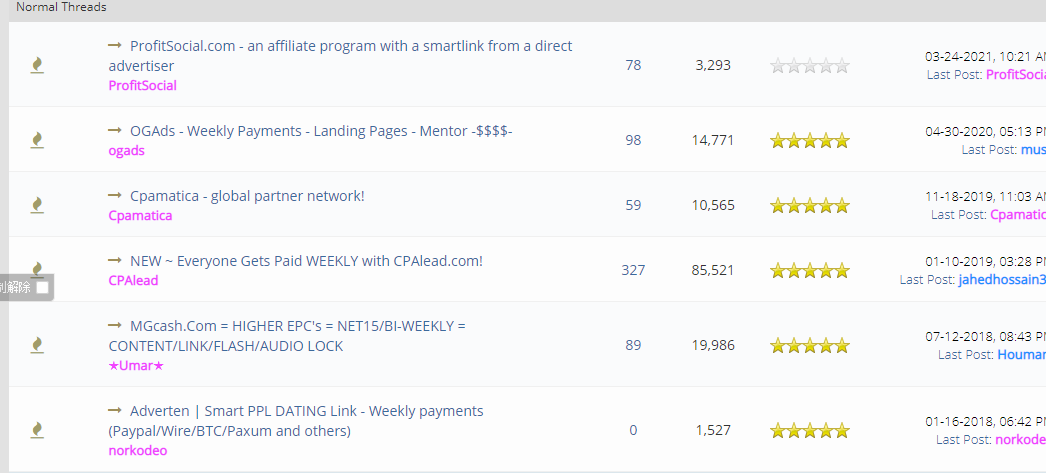The image size is (1046, 473).
Task: Click the 85,521 views value
Action: click(x=713, y=270)
